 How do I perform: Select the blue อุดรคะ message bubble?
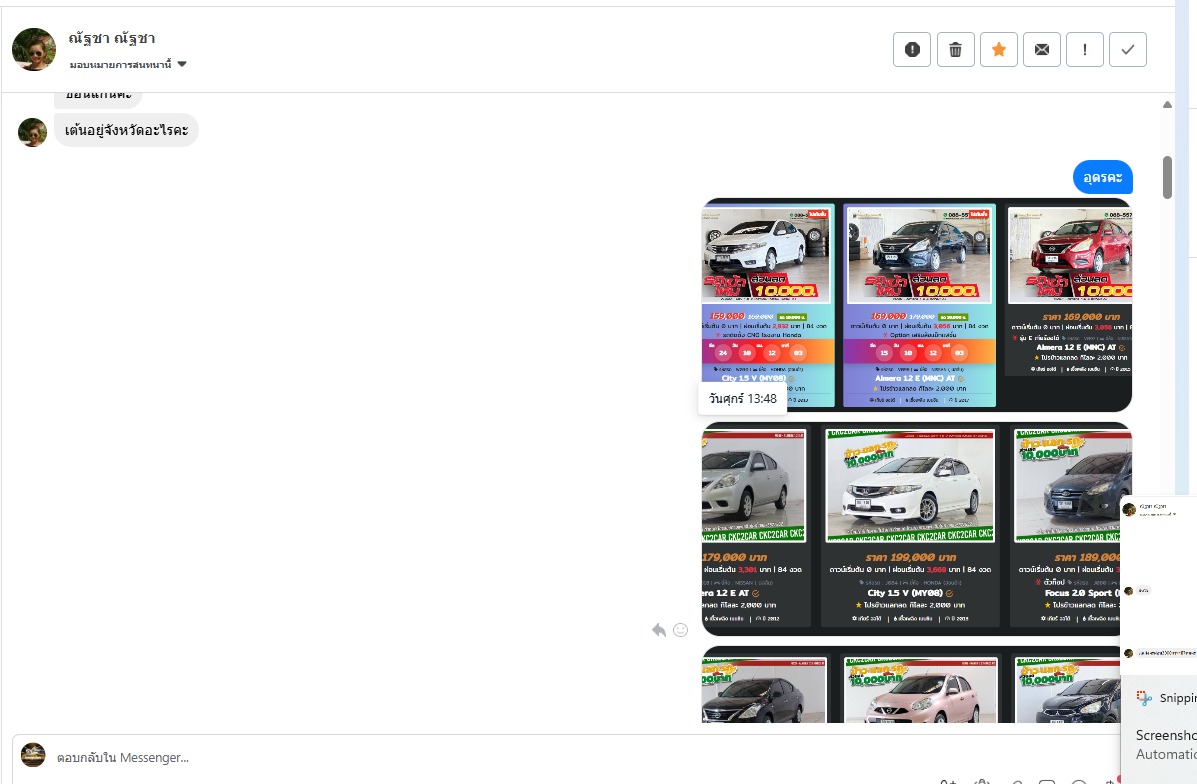[x=1102, y=177]
